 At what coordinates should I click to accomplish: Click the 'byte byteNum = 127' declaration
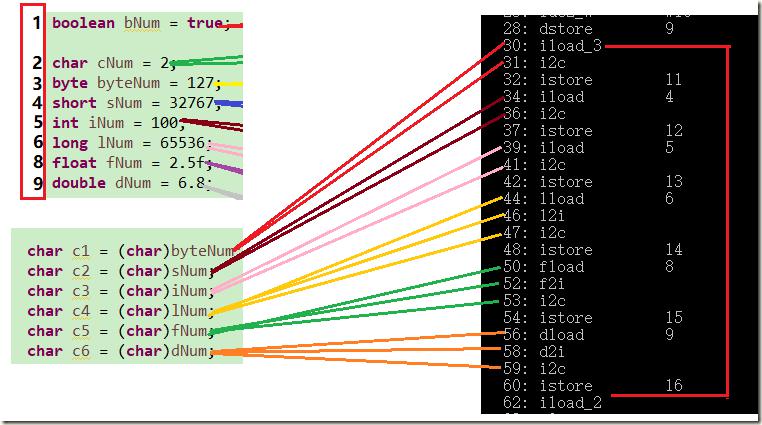click(129, 83)
